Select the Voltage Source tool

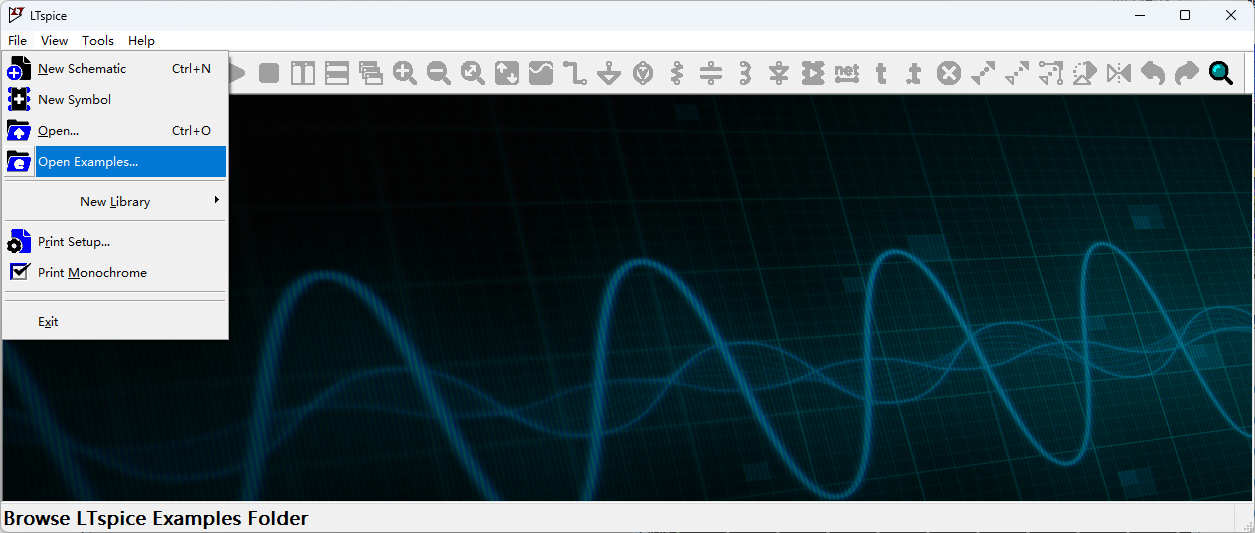(643, 73)
